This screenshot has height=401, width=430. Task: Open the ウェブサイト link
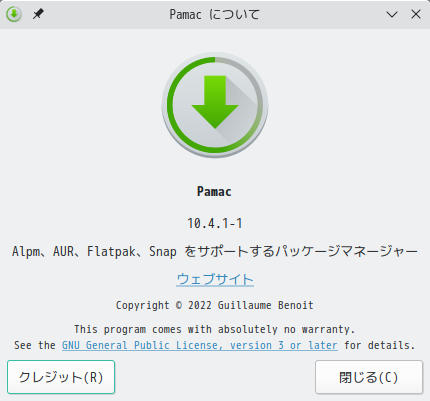pyautogui.click(x=215, y=279)
